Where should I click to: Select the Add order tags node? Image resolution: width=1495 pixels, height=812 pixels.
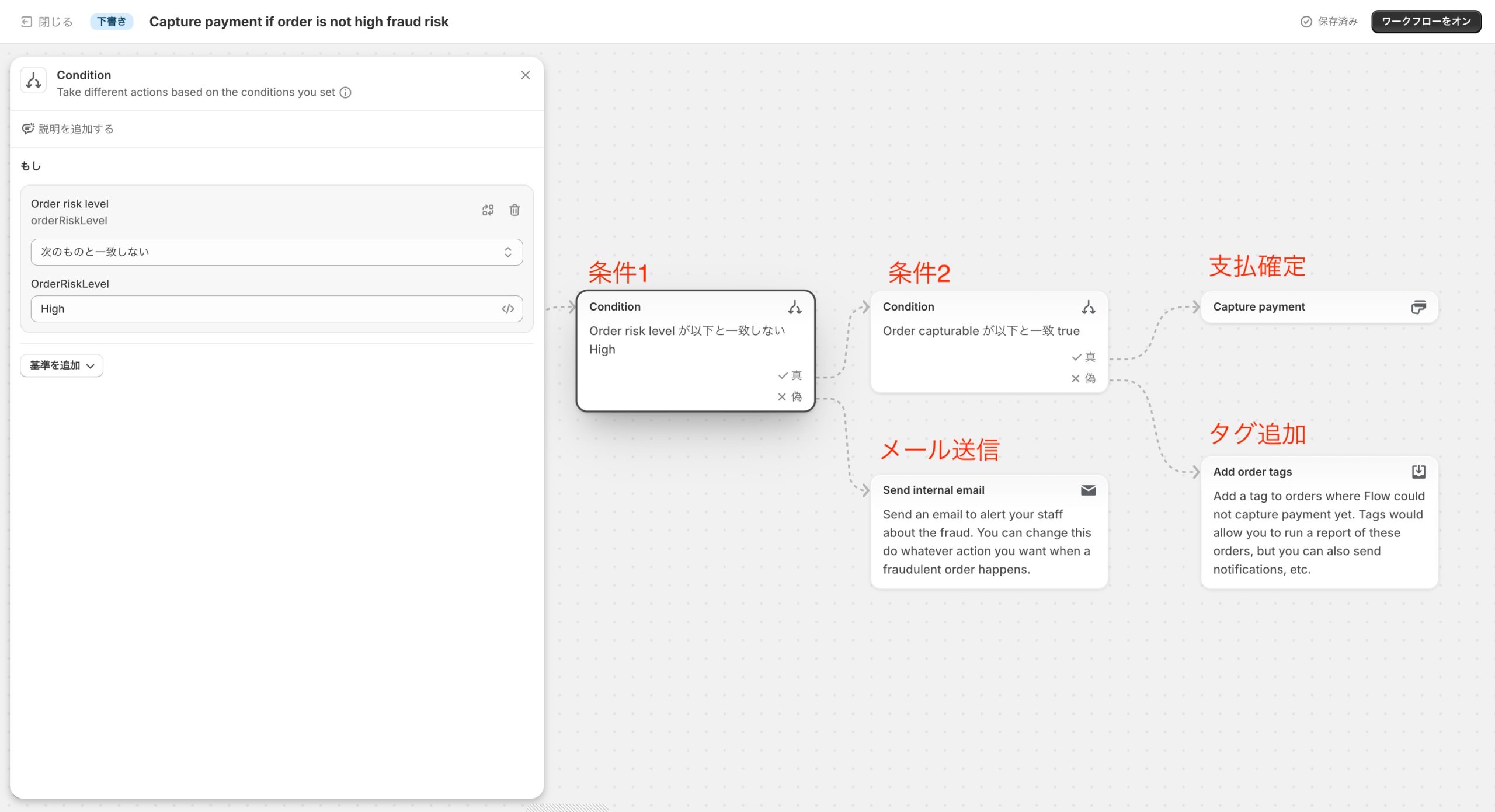click(x=1319, y=522)
